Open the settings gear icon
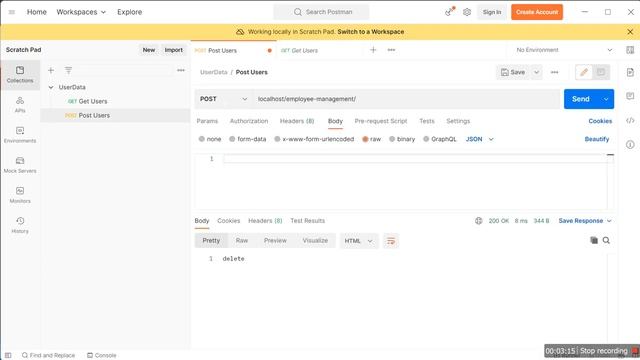The width and height of the screenshot is (640, 360). click(467, 12)
